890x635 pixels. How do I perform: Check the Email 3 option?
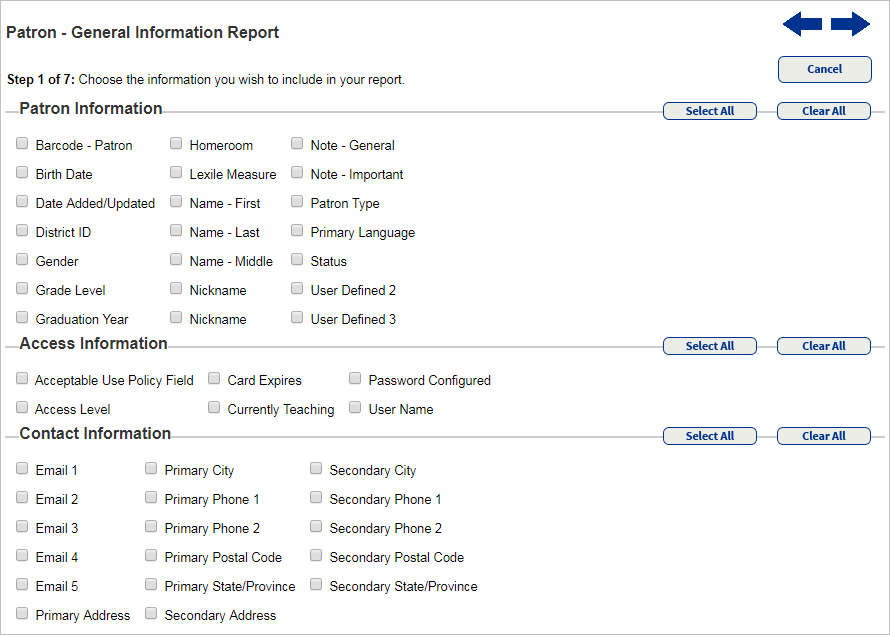21,527
